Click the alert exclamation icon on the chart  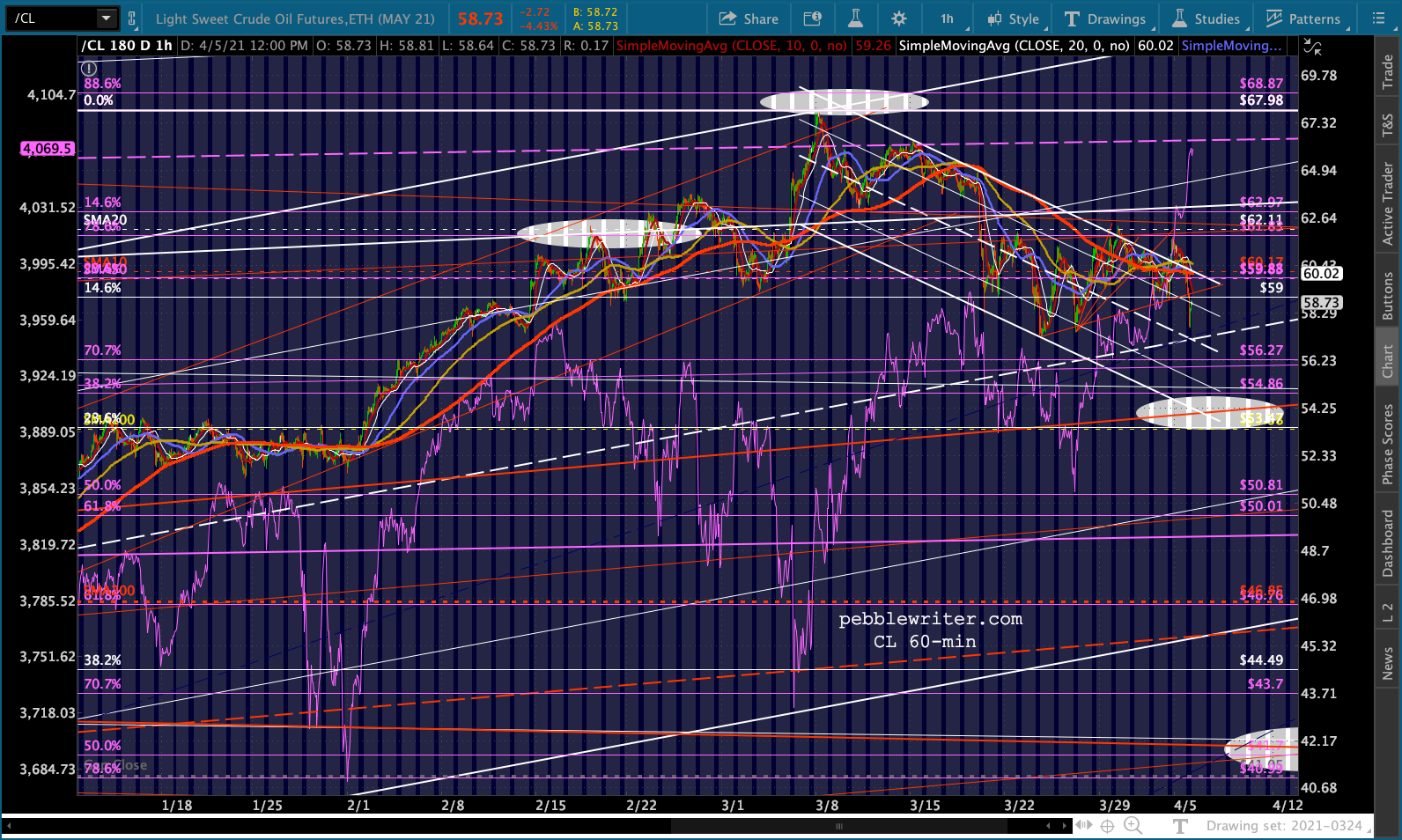point(89,68)
